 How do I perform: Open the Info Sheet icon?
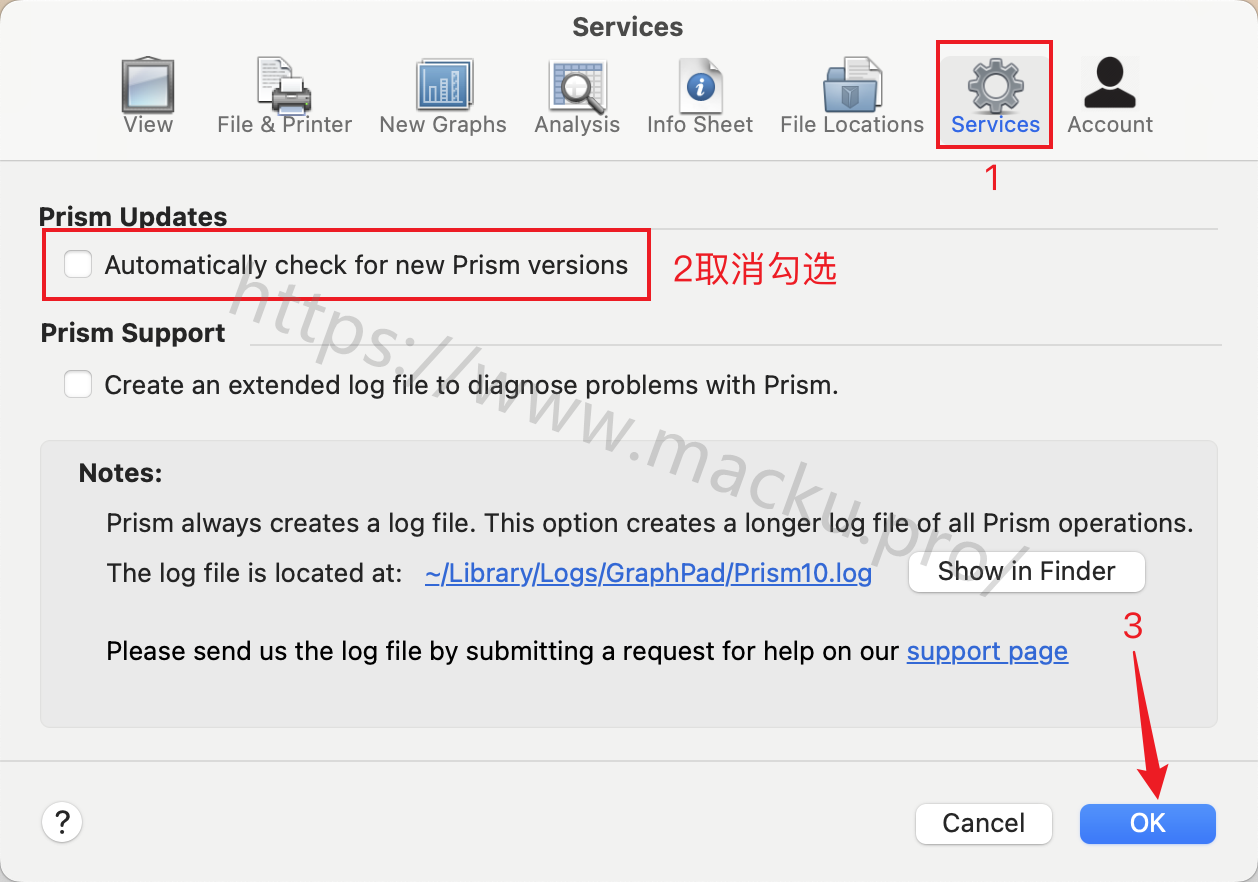point(700,85)
